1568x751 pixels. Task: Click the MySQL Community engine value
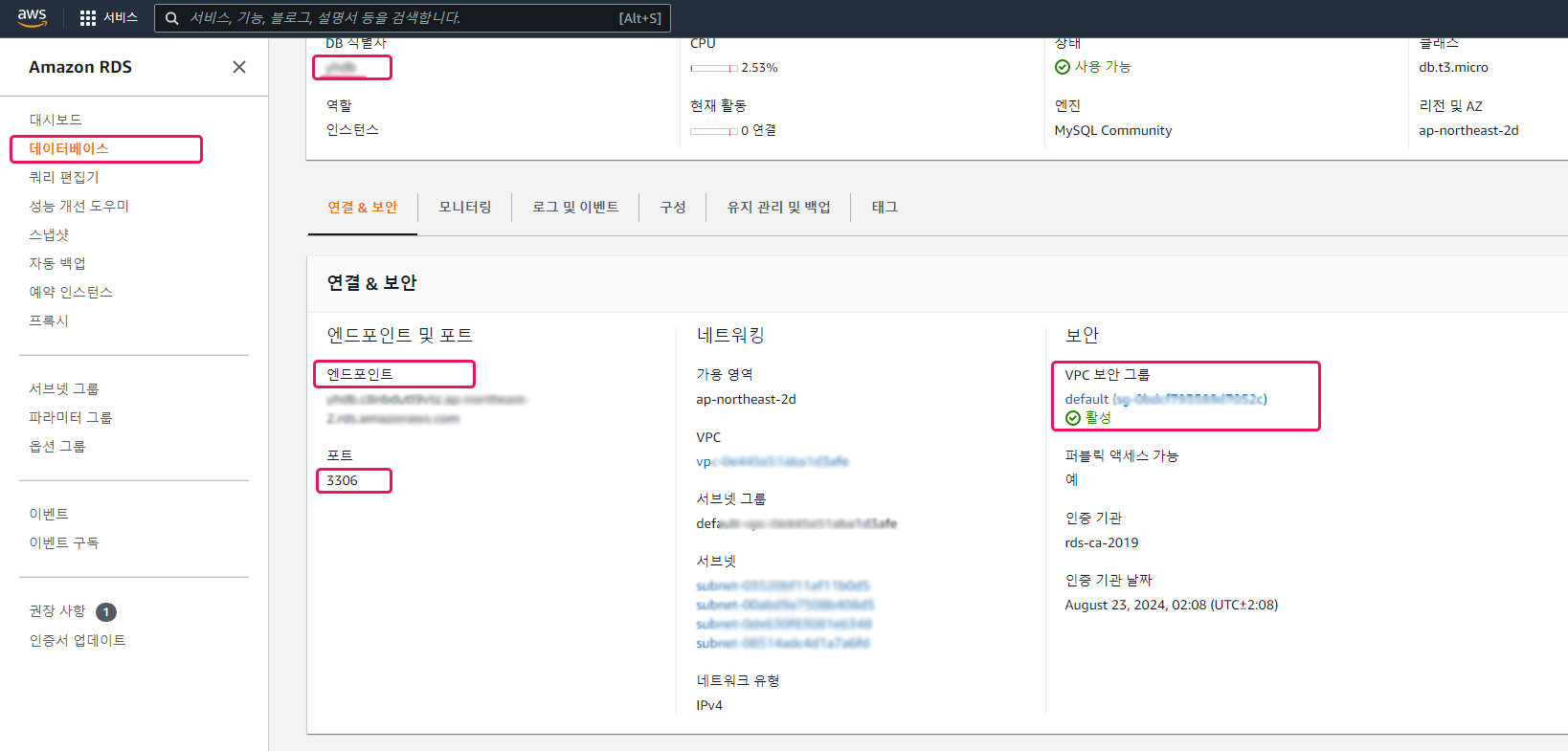[1113, 130]
